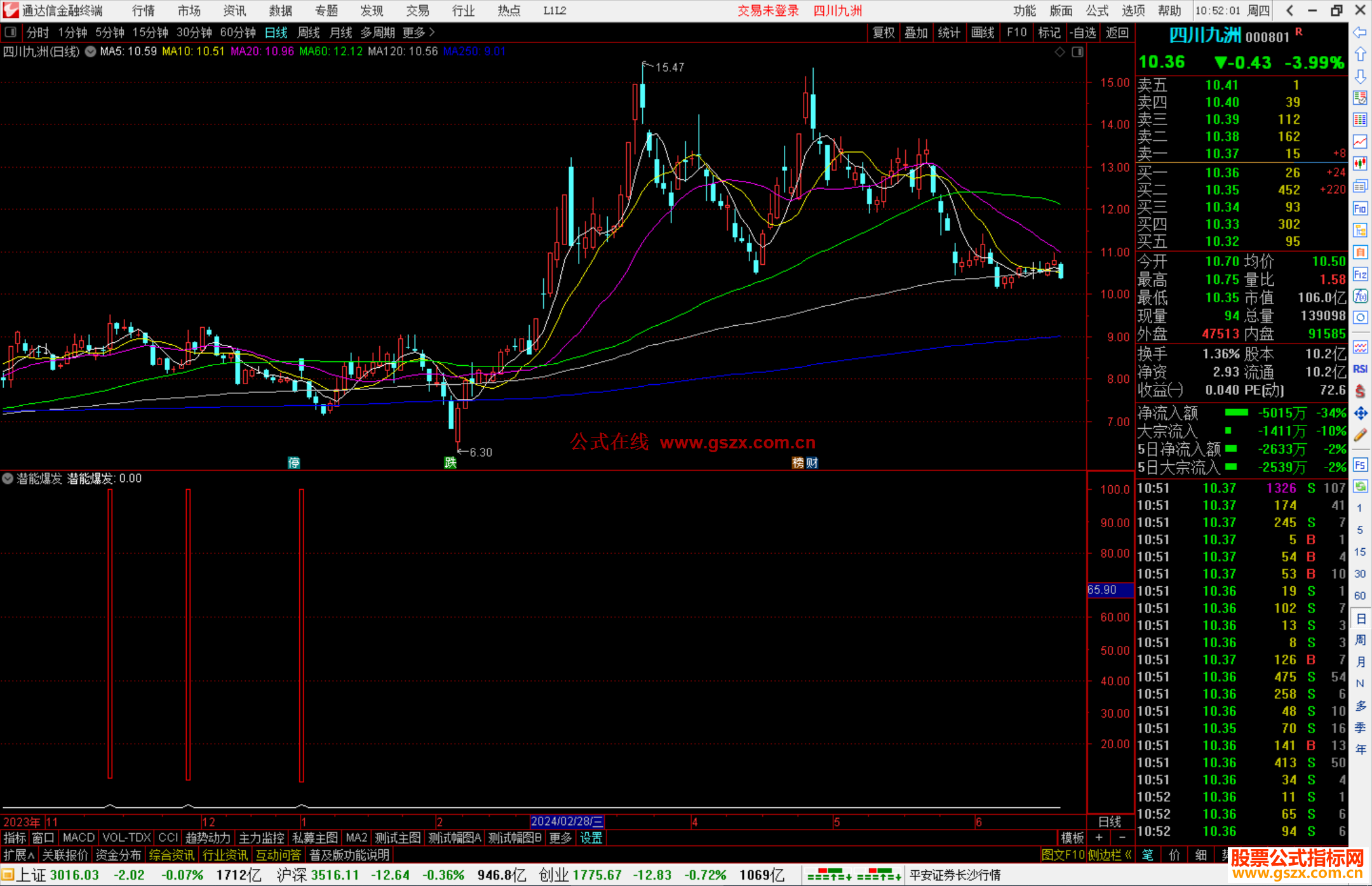The width and height of the screenshot is (1372, 886).
Task: Expand the 扩展 panel at bottom left
Action: [19, 855]
